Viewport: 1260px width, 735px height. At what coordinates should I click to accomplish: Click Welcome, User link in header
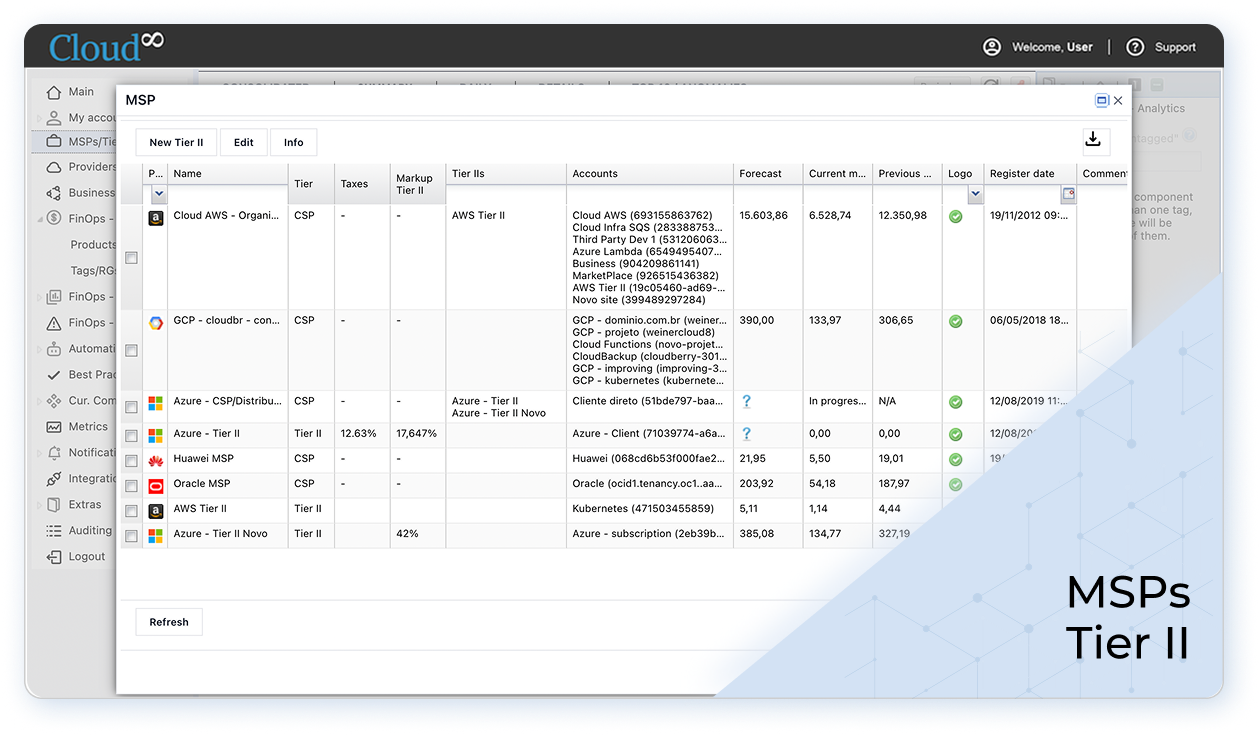(x=1052, y=47)
